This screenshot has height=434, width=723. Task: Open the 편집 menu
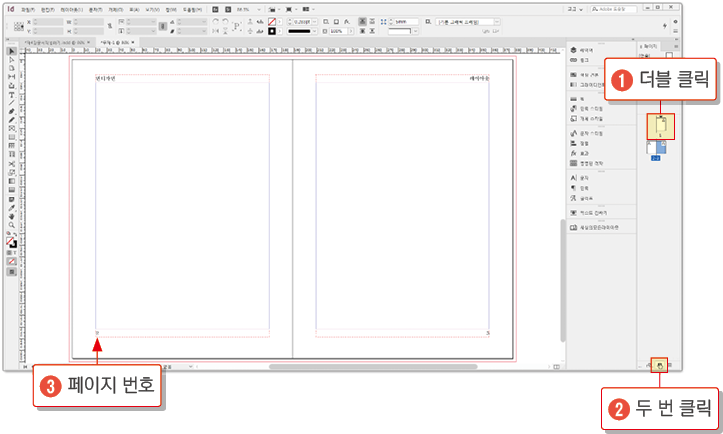(x=48, y=9)
